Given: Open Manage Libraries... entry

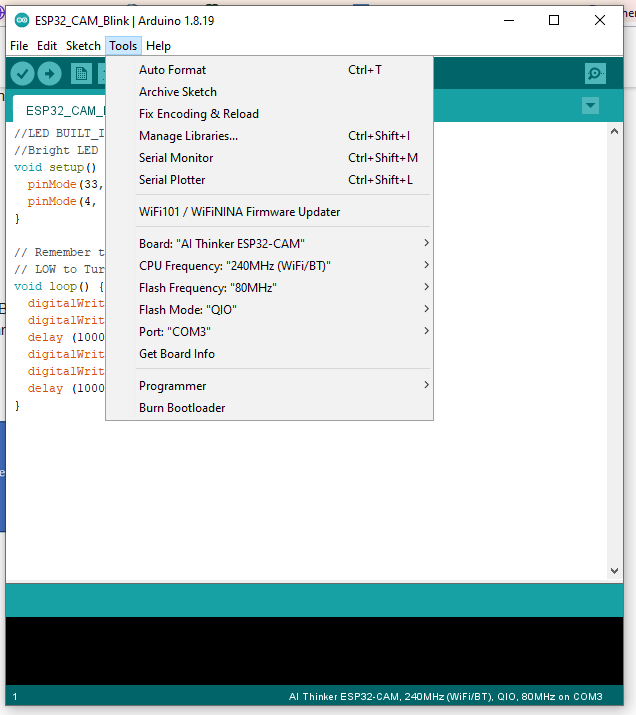Looking at the screenshot, I should [x=269, y=136].
